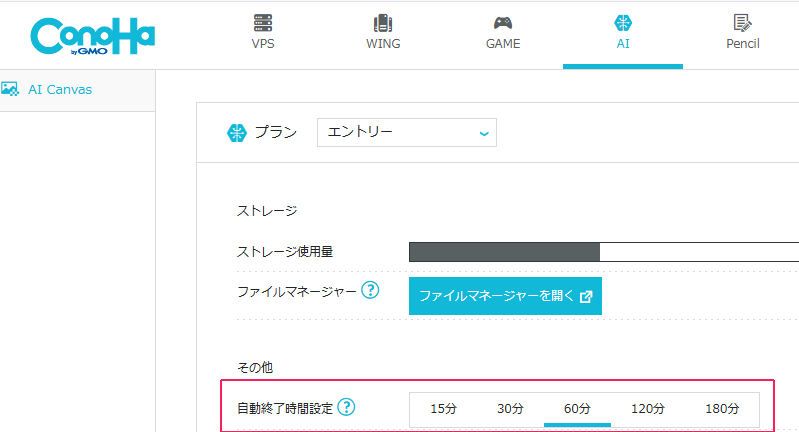This screenshot has width=799, height=432.
Task: Set auto-stop time to 180分
Action: point(722,409)
